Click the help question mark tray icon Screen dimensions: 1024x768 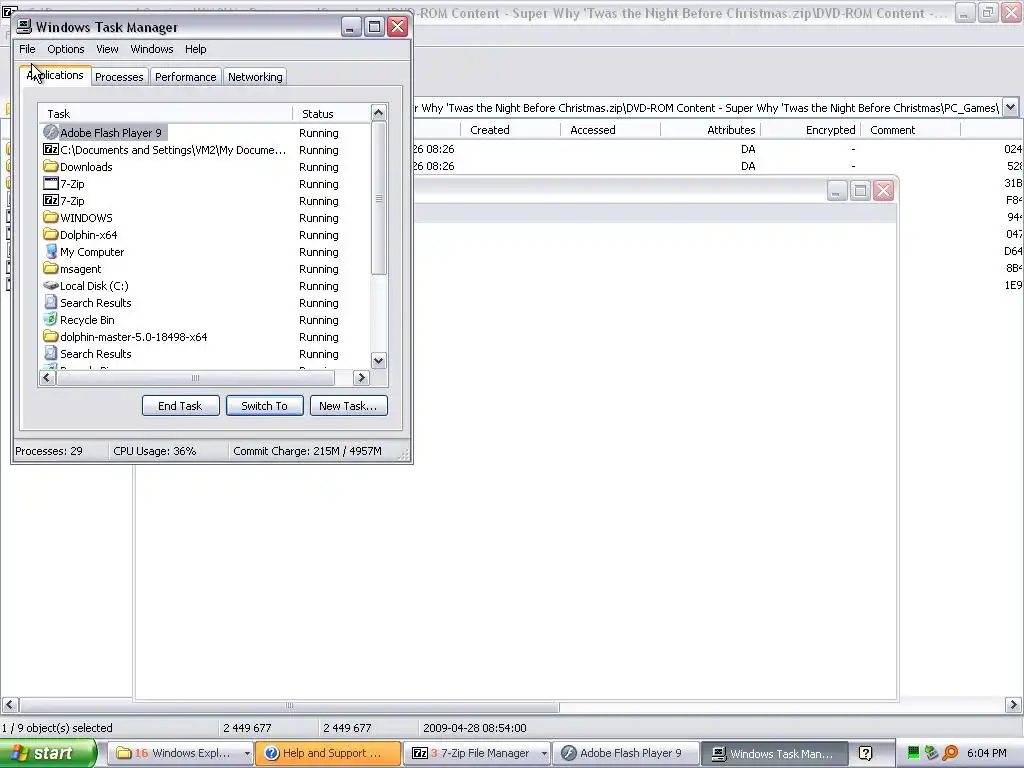[865, 754]
